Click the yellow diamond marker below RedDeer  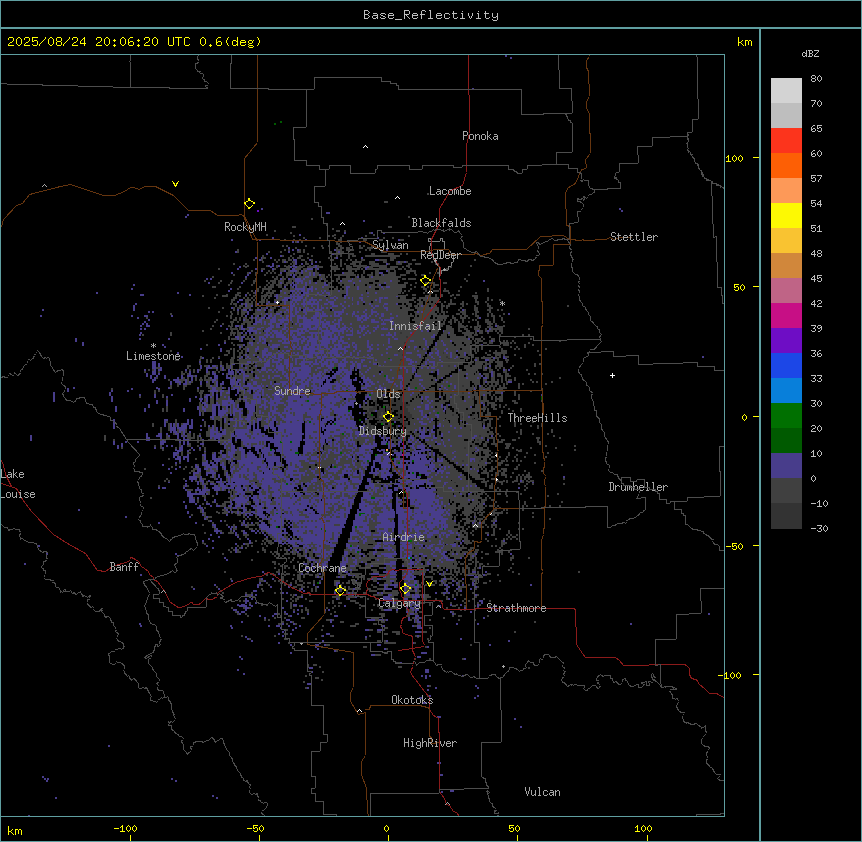[426, 281]
